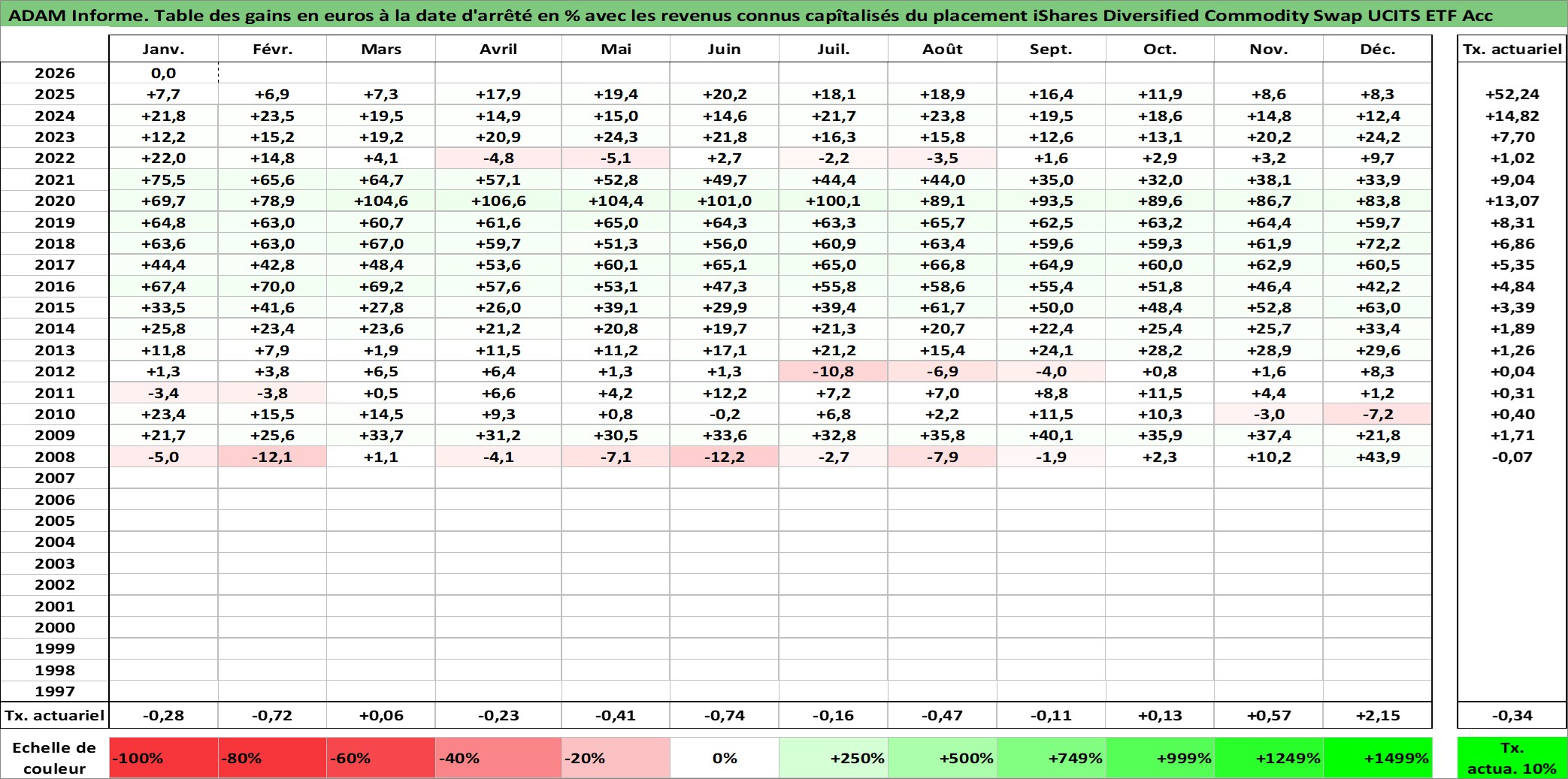
Task: Click the +43,9 value for December 2008
Action: coord(1378,457)
